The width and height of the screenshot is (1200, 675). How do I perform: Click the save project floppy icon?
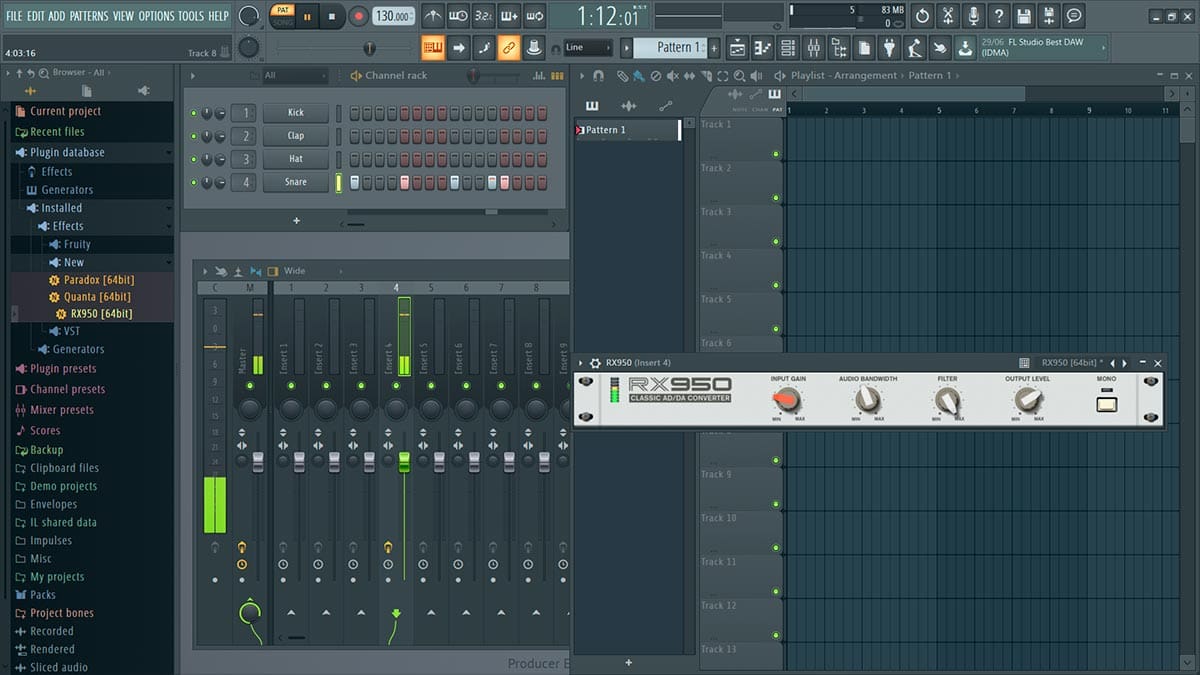coord(1023,16)
